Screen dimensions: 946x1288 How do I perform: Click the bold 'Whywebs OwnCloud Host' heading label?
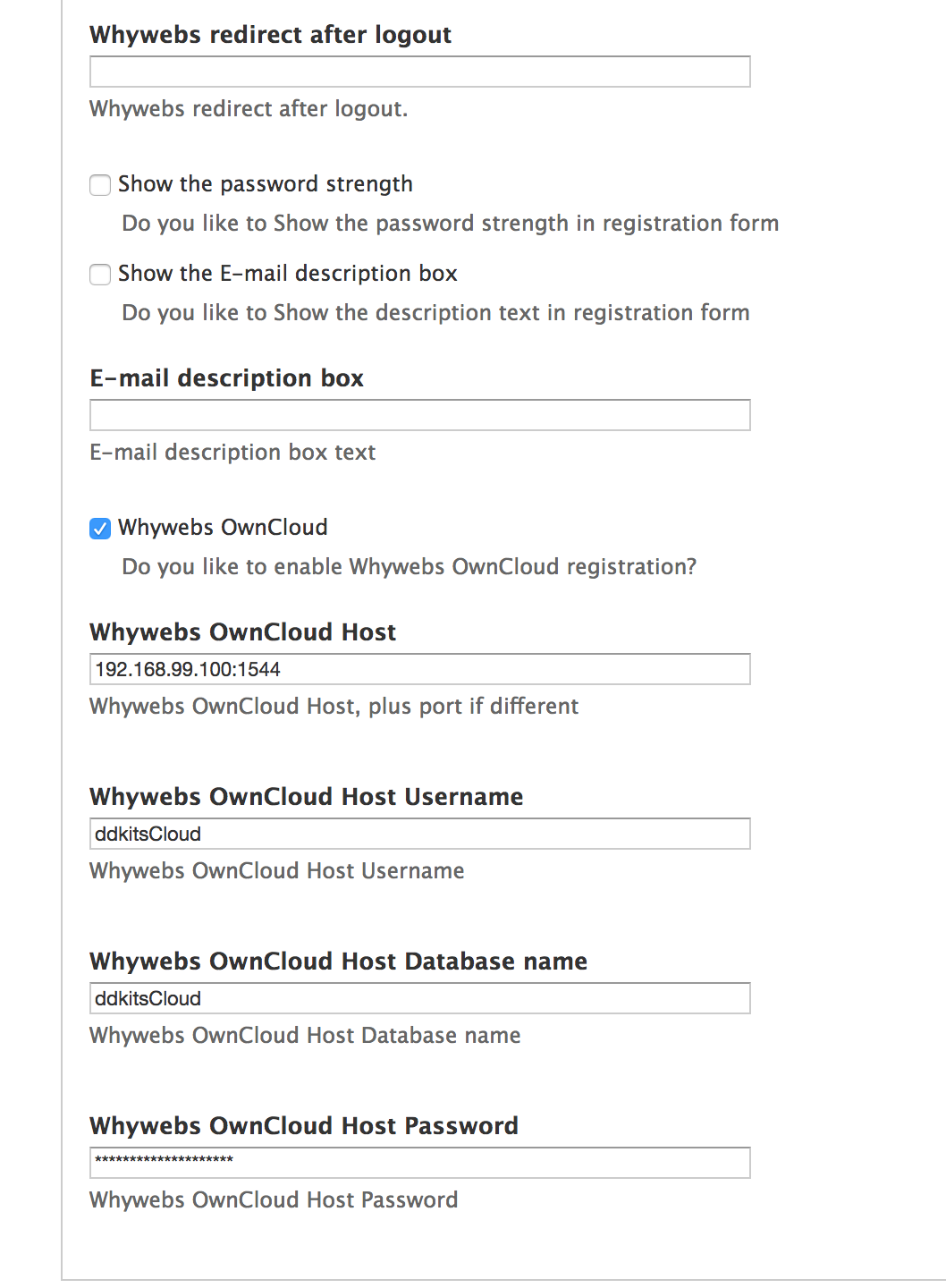coord(243,632)
